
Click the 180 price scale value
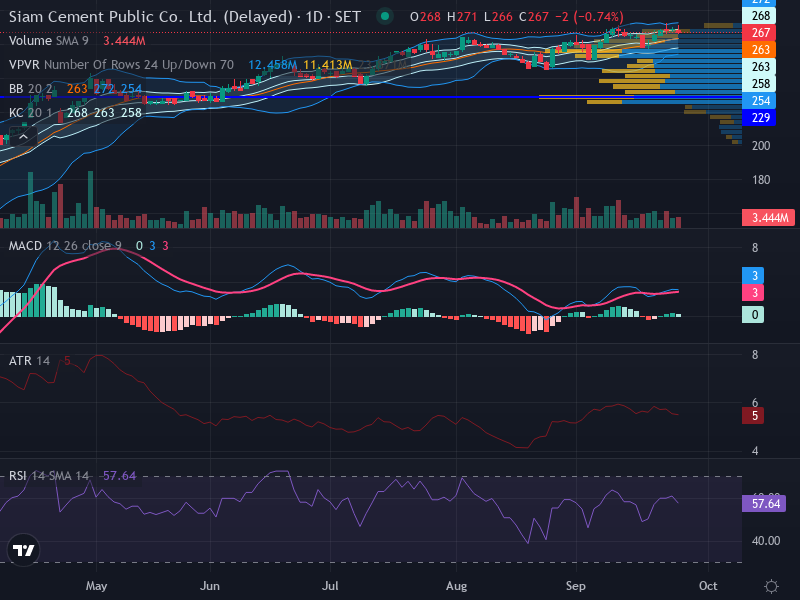[x=761, y=180]
